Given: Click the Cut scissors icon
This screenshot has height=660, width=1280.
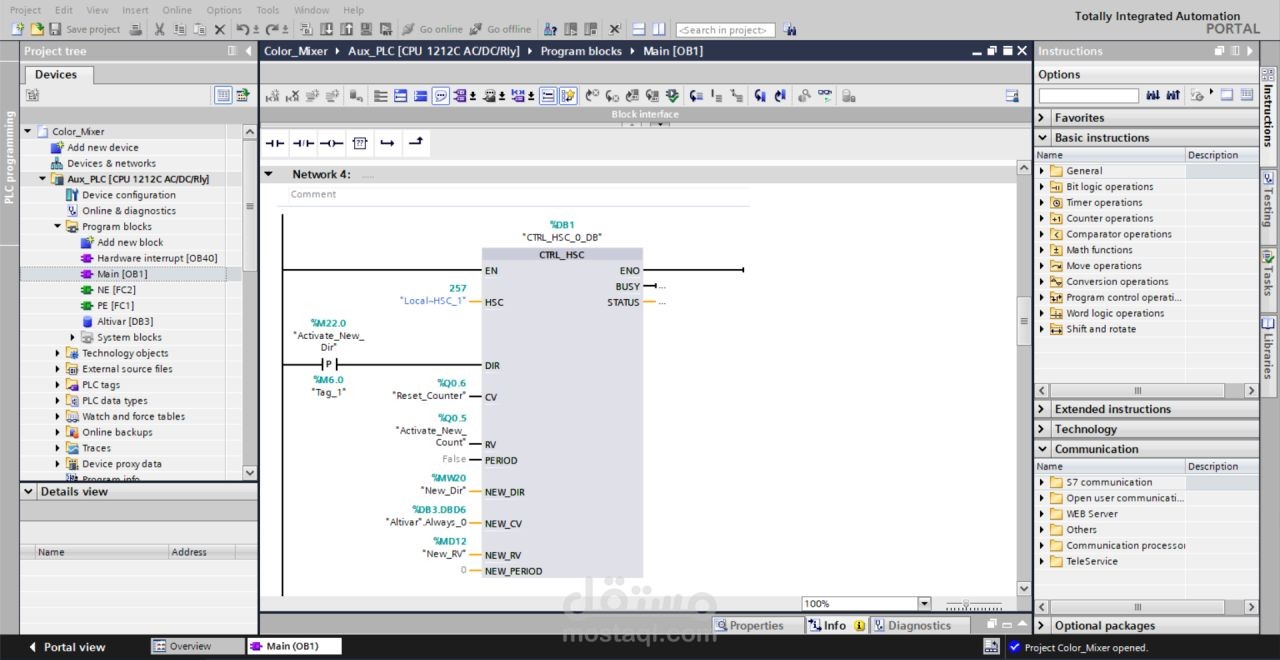Looking at the screenshot, I should point(159,29).
